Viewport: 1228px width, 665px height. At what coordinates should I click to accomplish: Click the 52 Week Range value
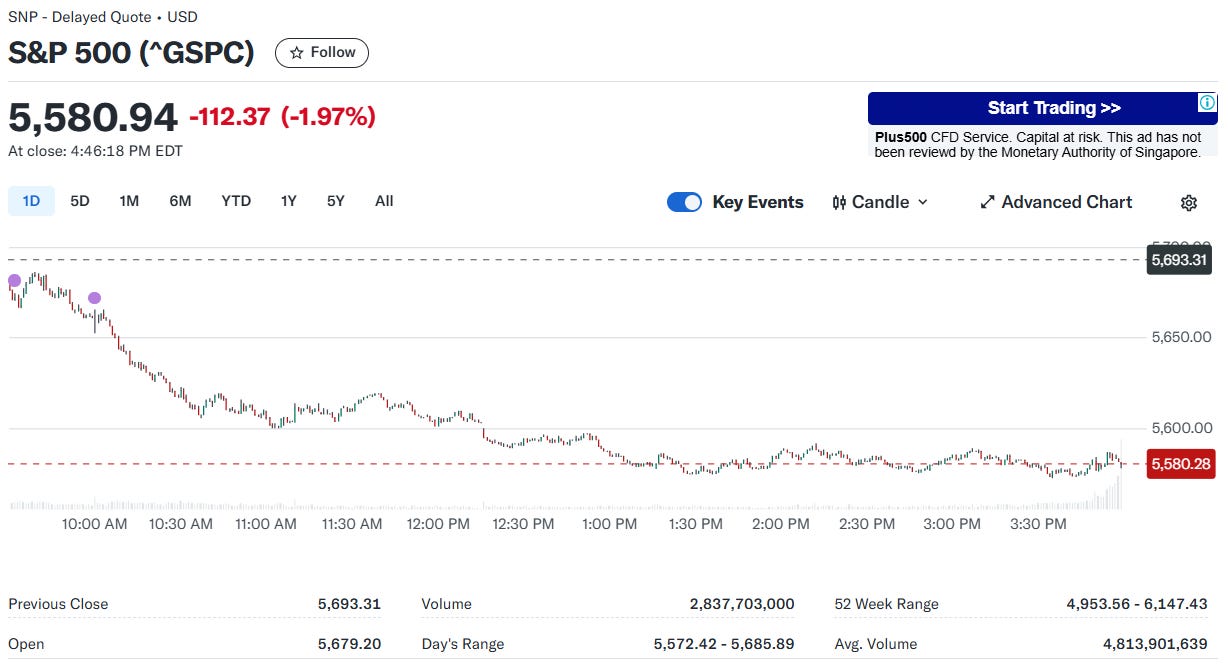tap(1137, 604)
